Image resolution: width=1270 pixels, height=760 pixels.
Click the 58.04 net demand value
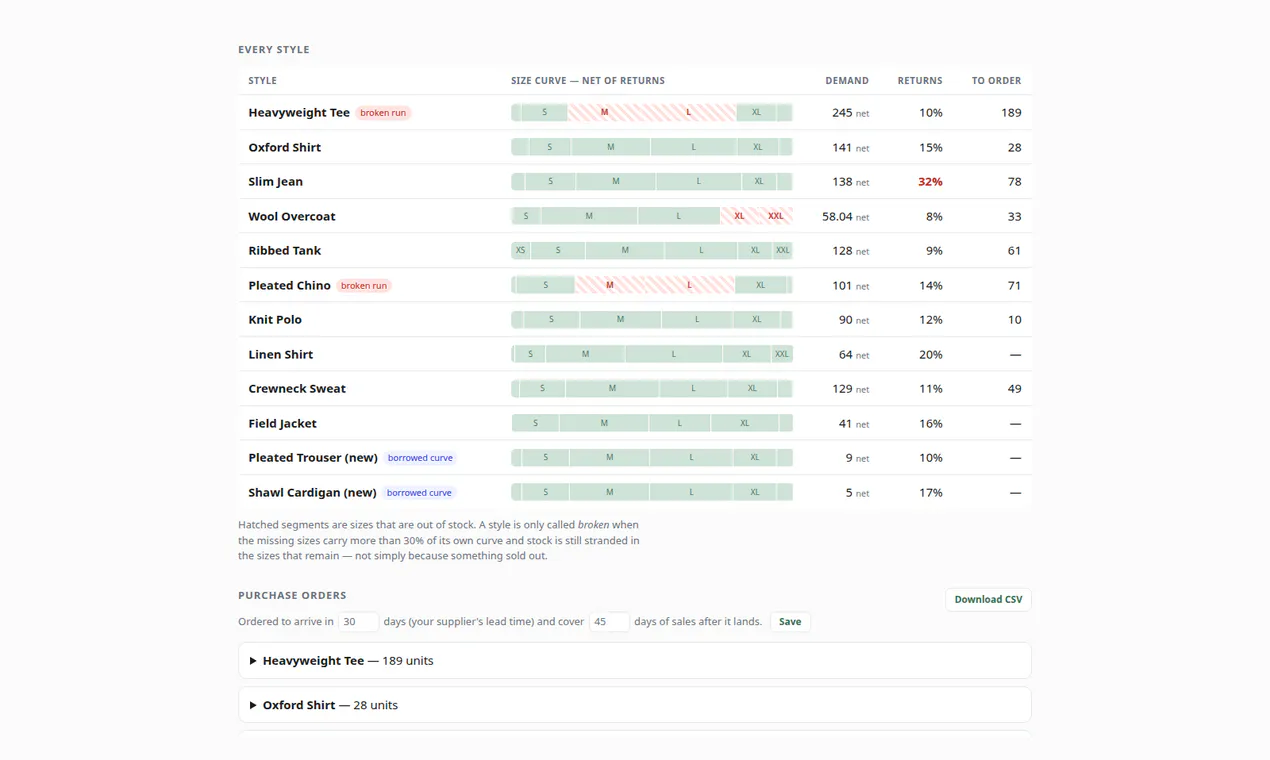click(845, 217)
